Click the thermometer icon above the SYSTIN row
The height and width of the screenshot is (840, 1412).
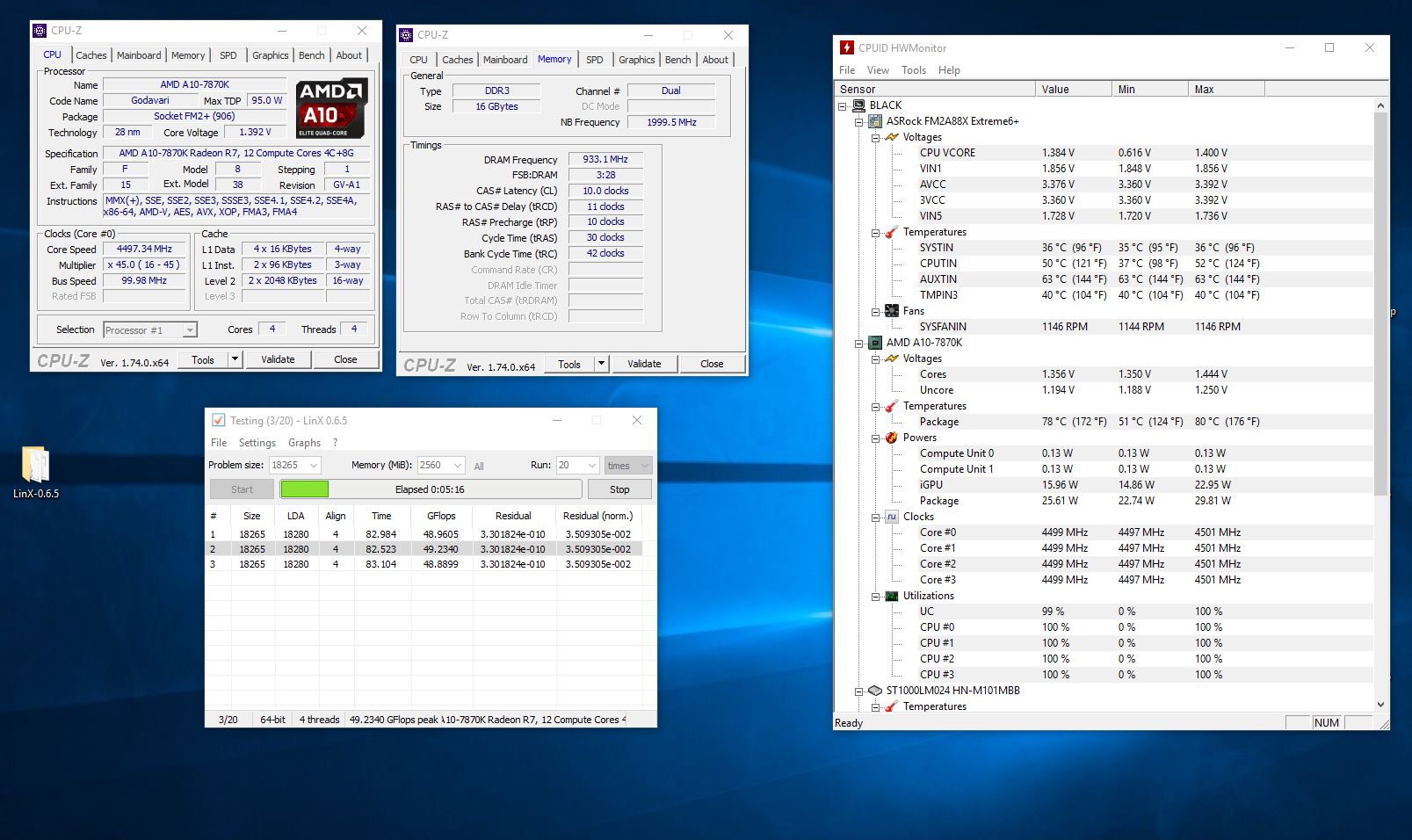click(x=892, y=232)
